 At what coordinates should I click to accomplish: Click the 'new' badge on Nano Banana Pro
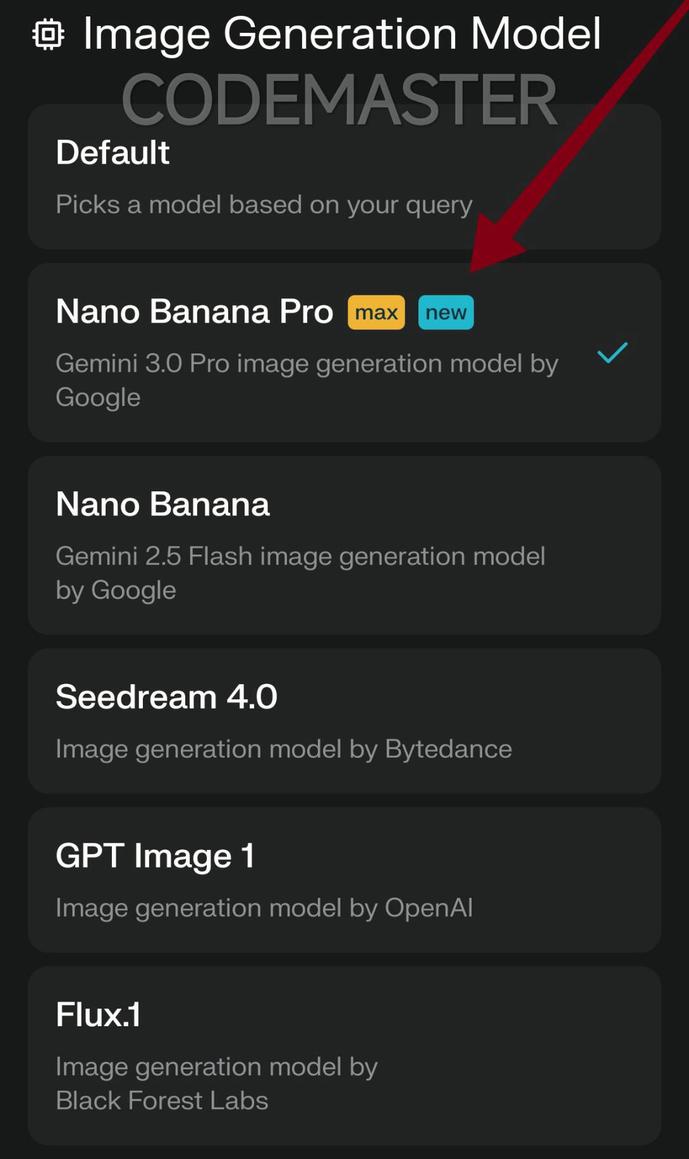(446, 312)
